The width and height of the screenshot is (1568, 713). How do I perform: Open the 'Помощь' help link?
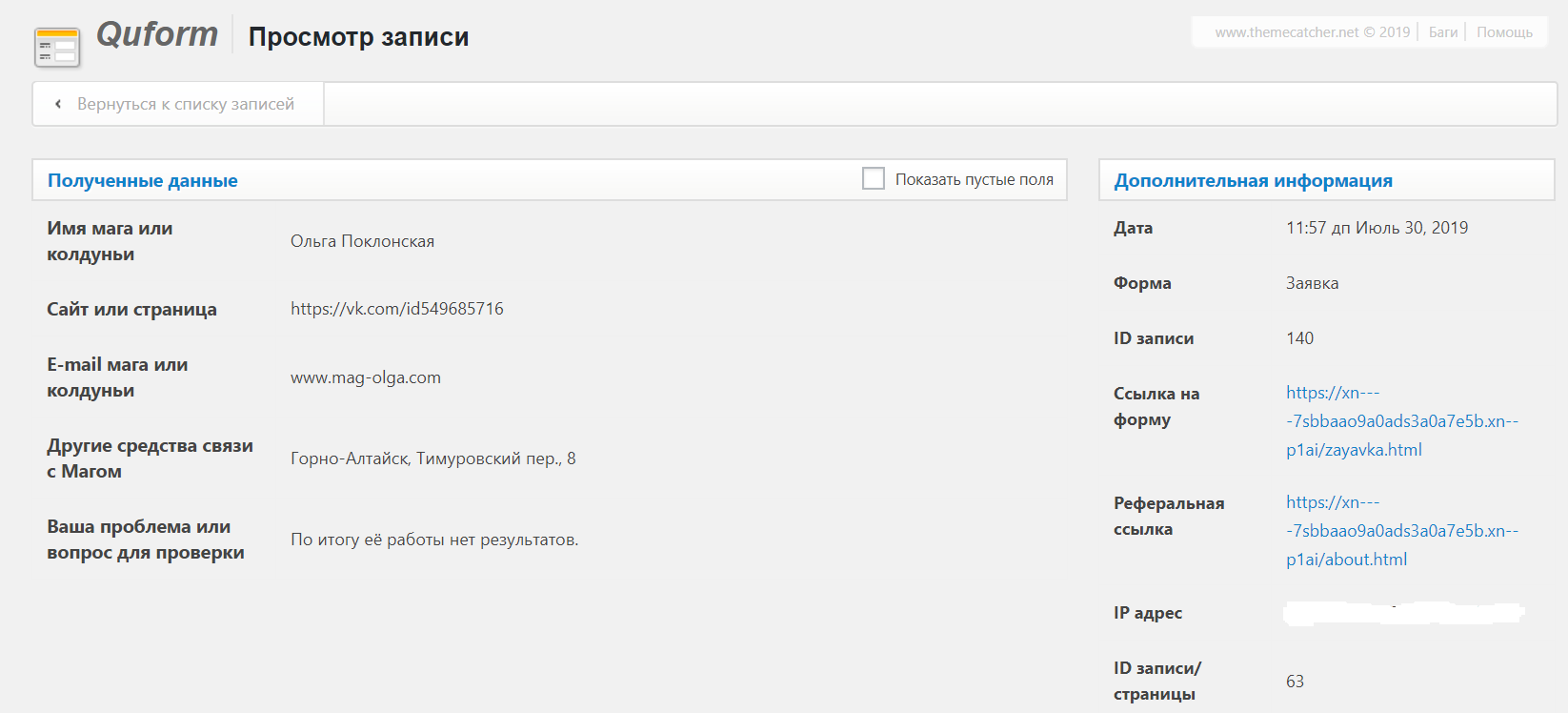click(1504, 32)
